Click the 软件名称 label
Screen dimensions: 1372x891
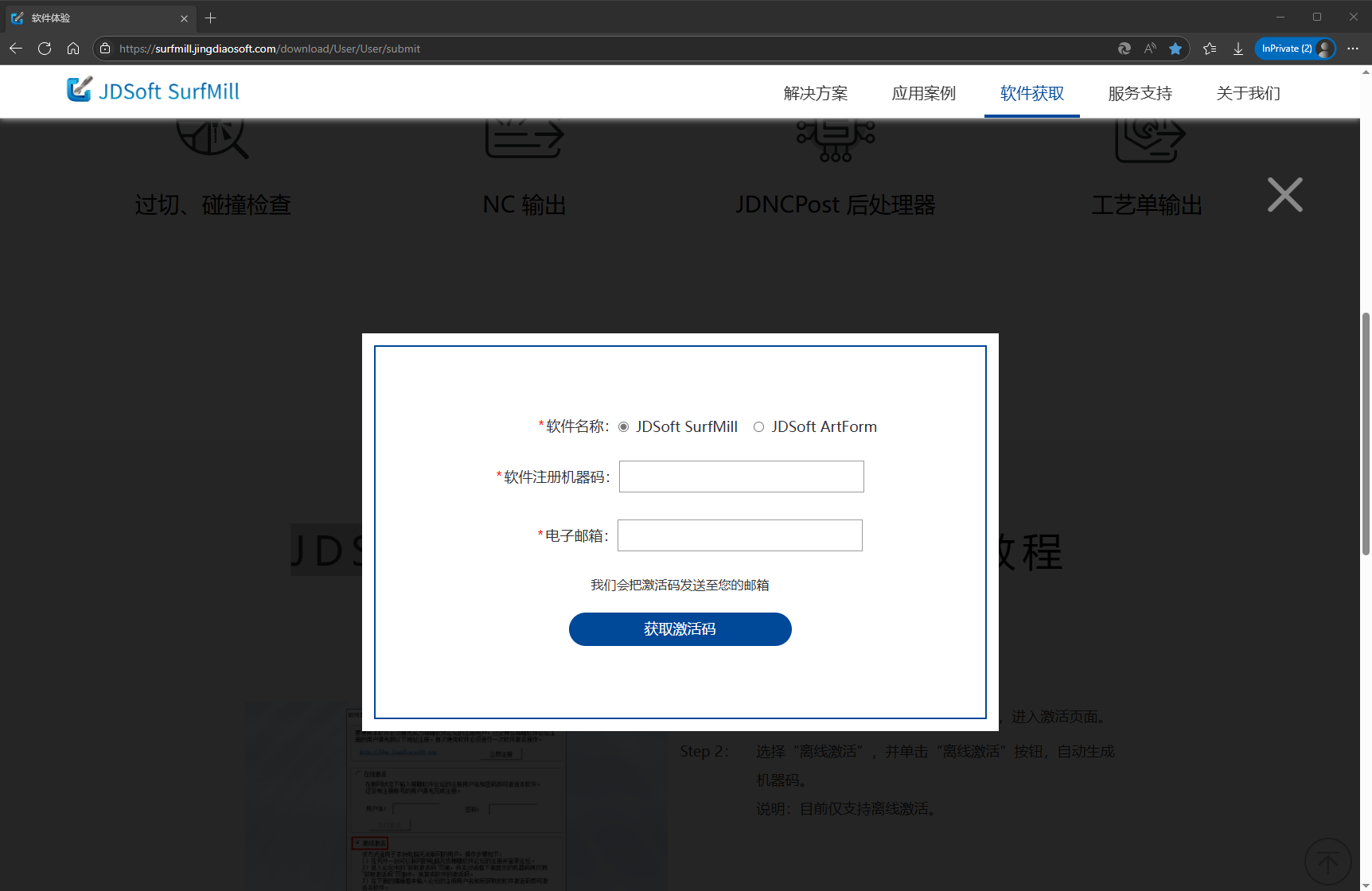pos(574,427)
